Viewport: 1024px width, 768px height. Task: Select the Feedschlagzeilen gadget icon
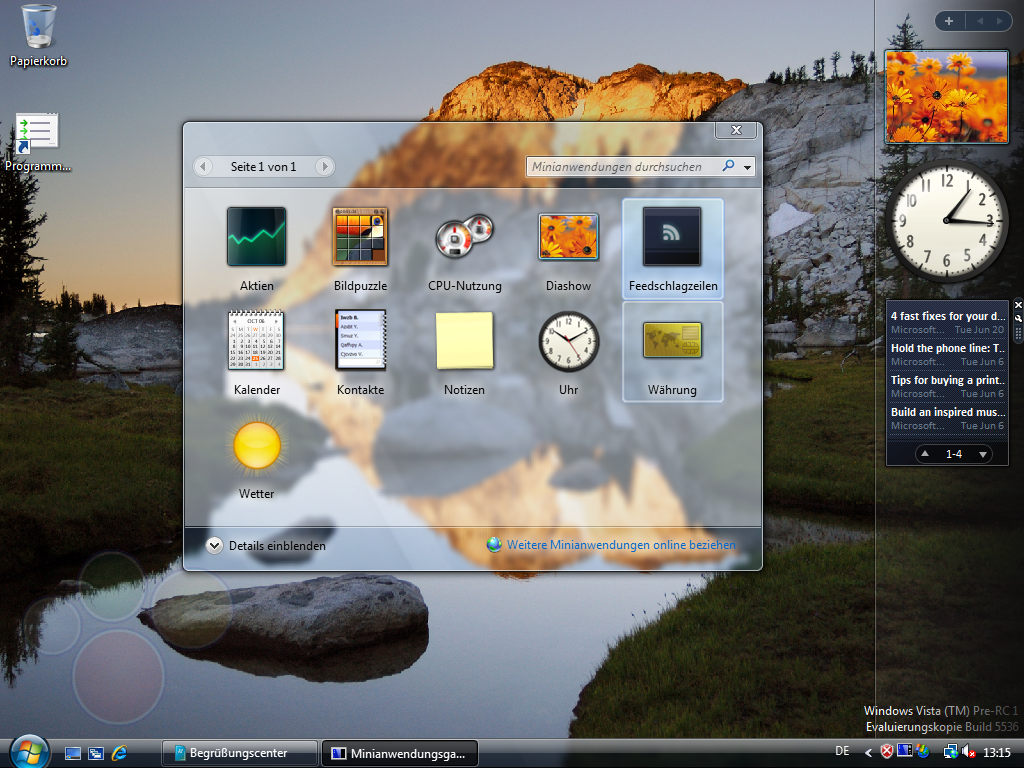(672, 237)
